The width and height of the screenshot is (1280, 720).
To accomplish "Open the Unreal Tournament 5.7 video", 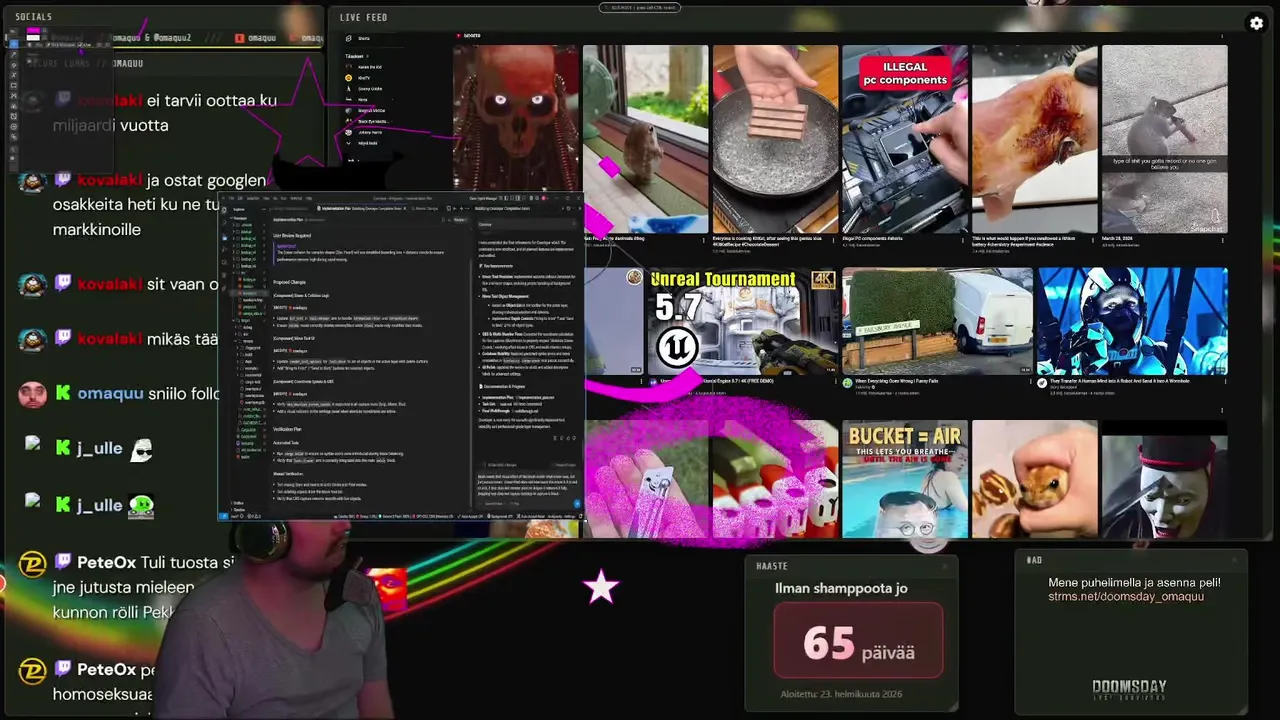I will pyautogui.click(x=742, y=321).
